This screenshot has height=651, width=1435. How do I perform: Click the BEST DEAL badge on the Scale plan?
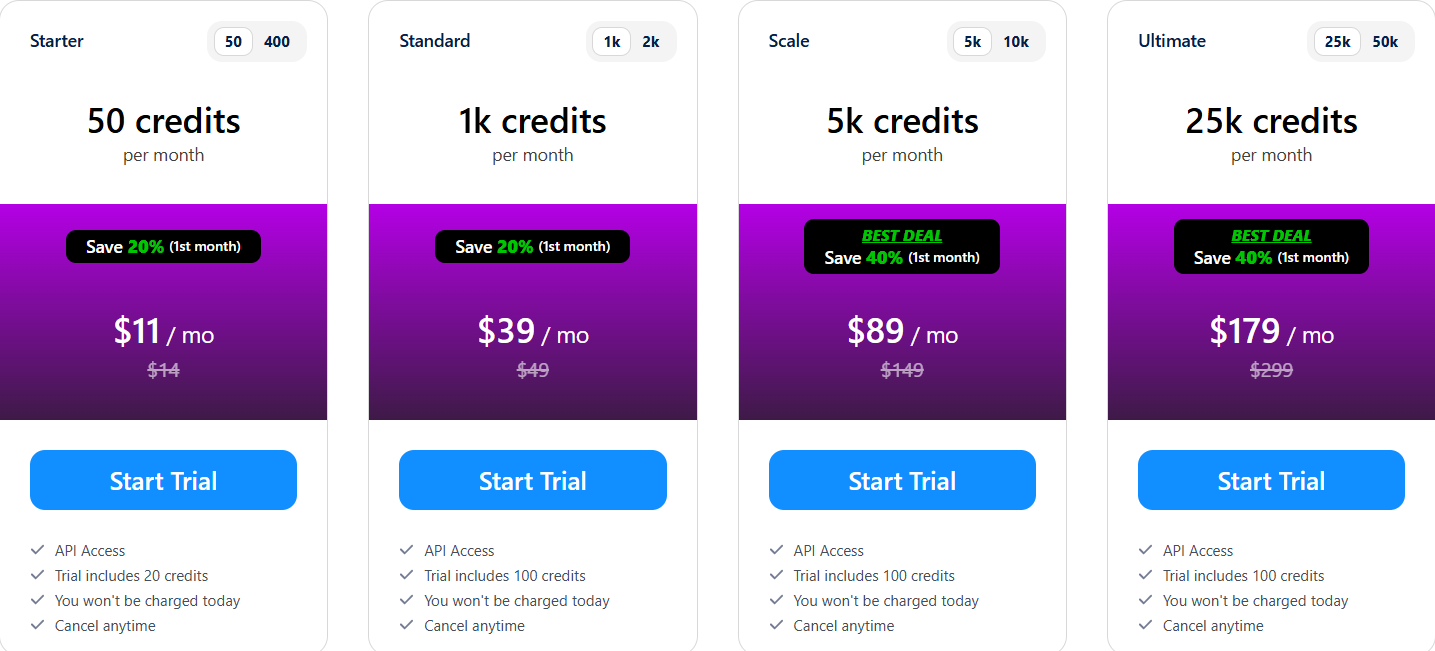click(901, 235)
